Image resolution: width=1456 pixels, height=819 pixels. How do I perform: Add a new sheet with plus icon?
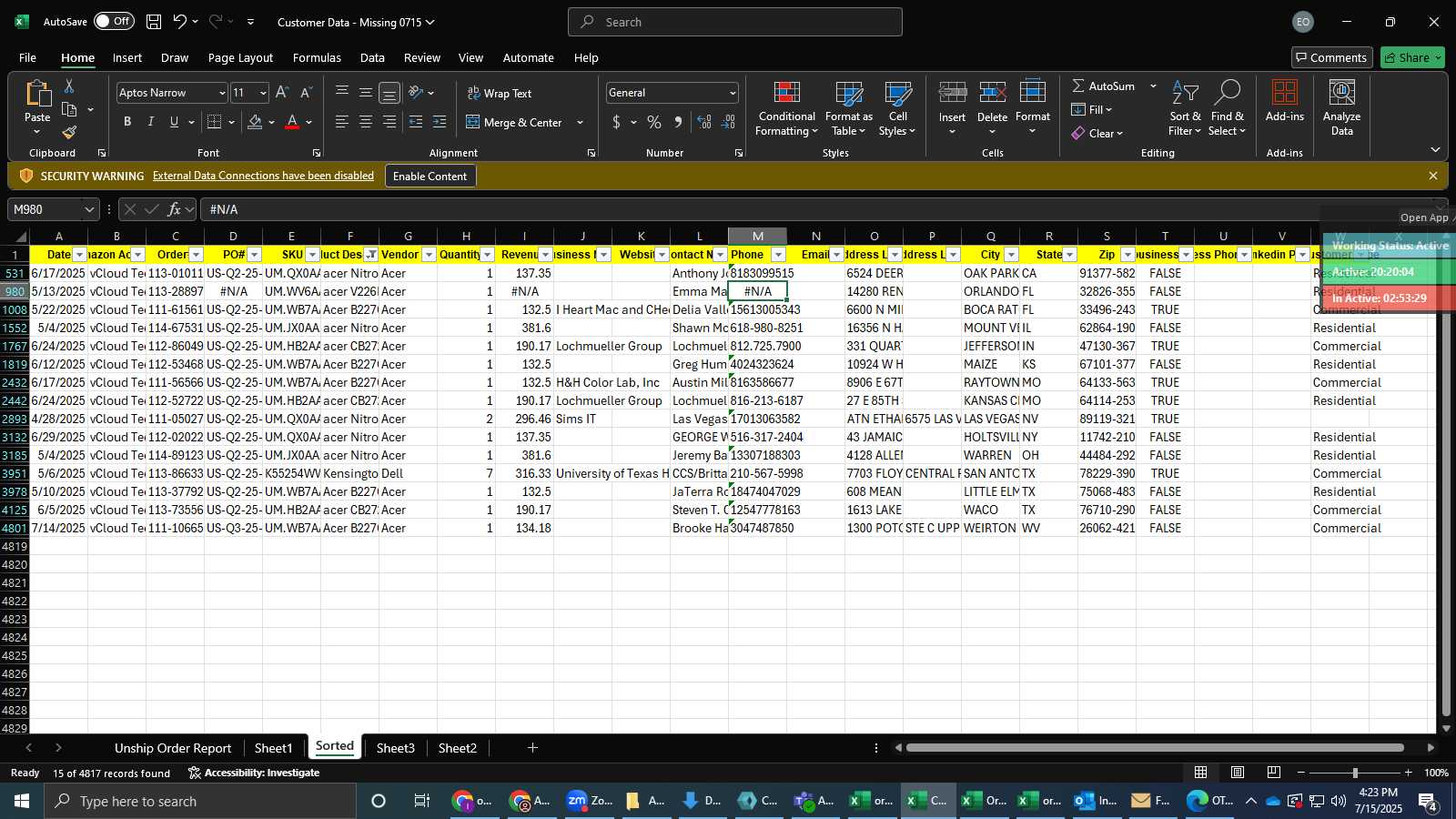coord(532,748)
